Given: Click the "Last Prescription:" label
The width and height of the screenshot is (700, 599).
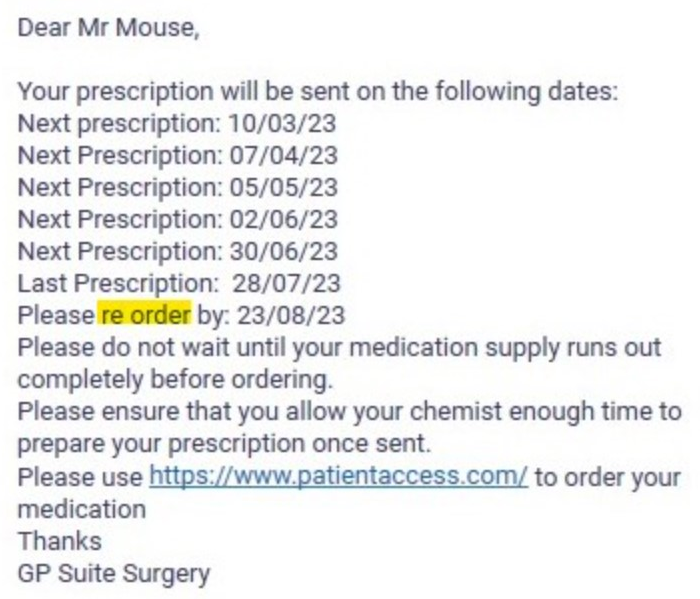Looking at the screenshot, I should [112, 284].
